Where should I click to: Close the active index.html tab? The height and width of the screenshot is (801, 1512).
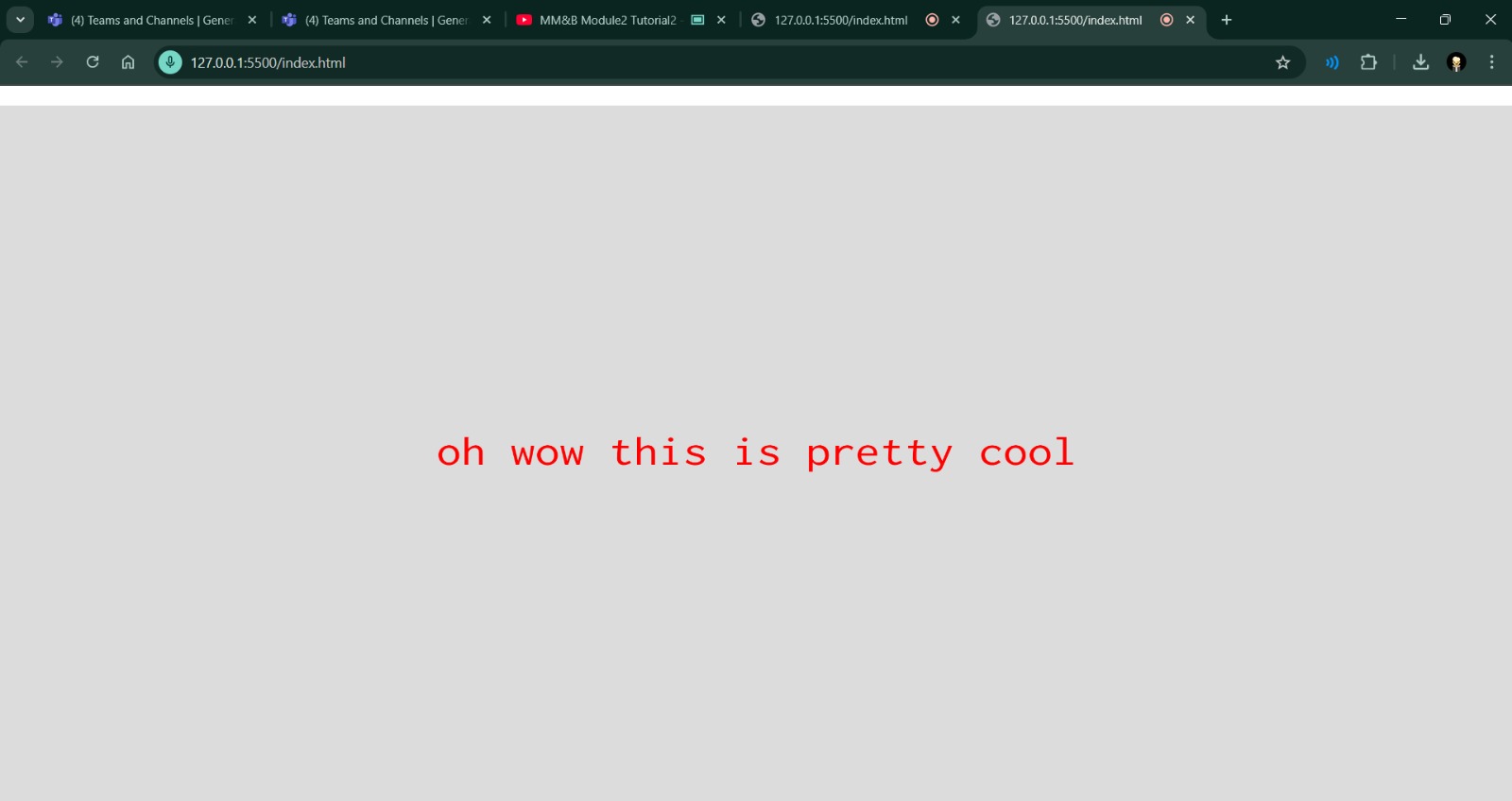1190,20
